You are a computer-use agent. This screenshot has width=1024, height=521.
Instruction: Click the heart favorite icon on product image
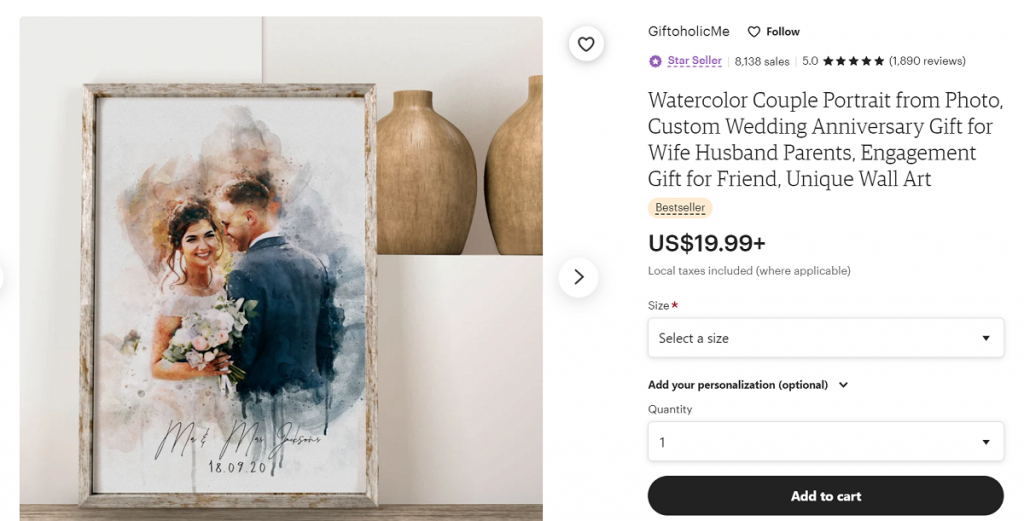[586, 44]
